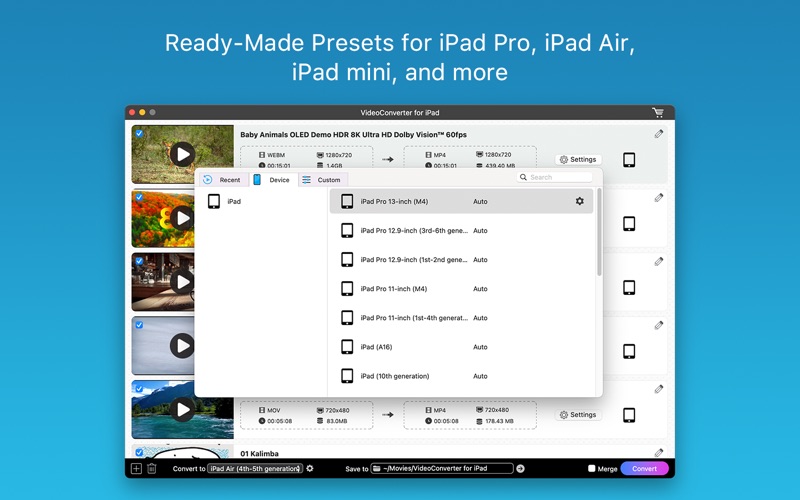
Task: Click pencil edit icon on second video row
Action: coord(659,198)
